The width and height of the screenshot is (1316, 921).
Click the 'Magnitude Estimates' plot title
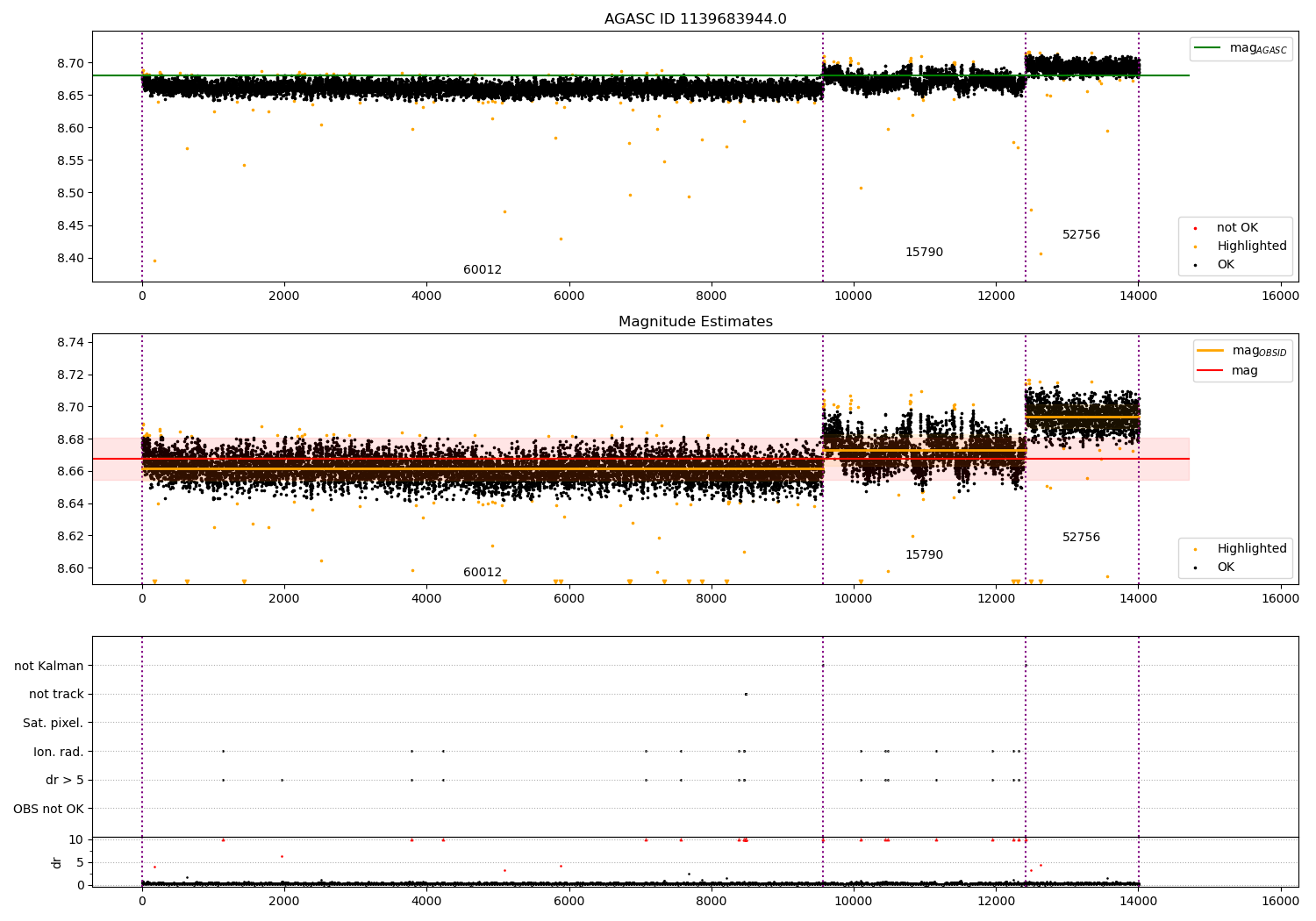click(695, 322)
